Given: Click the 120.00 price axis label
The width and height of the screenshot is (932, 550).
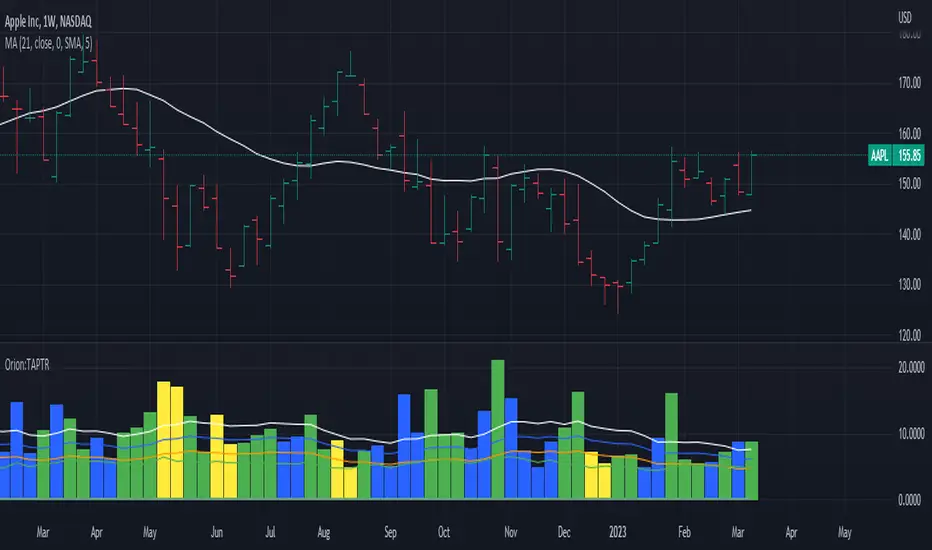Looking at the screenshot, I should (909, 335).
